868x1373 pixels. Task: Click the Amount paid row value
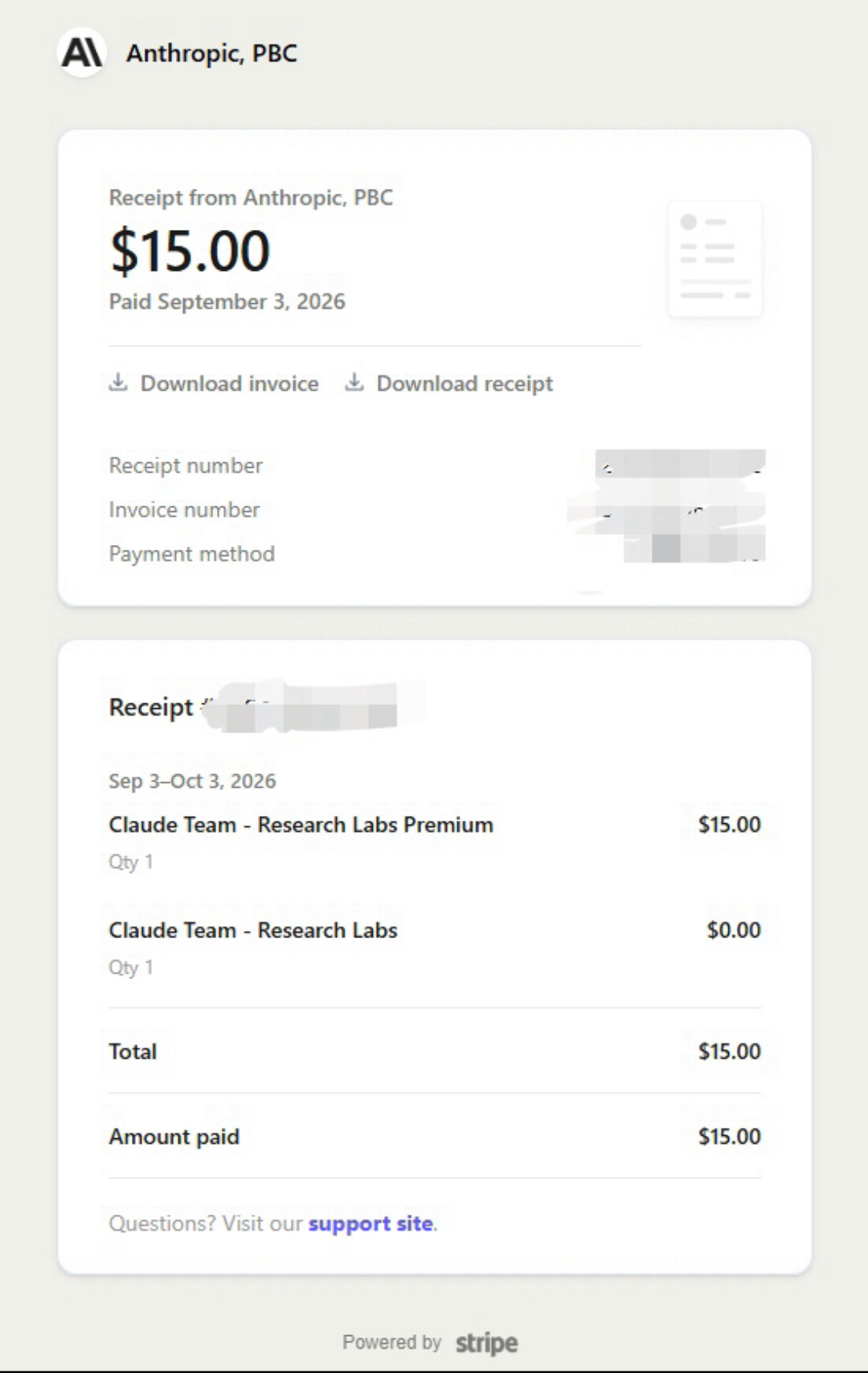(729, 1137)
